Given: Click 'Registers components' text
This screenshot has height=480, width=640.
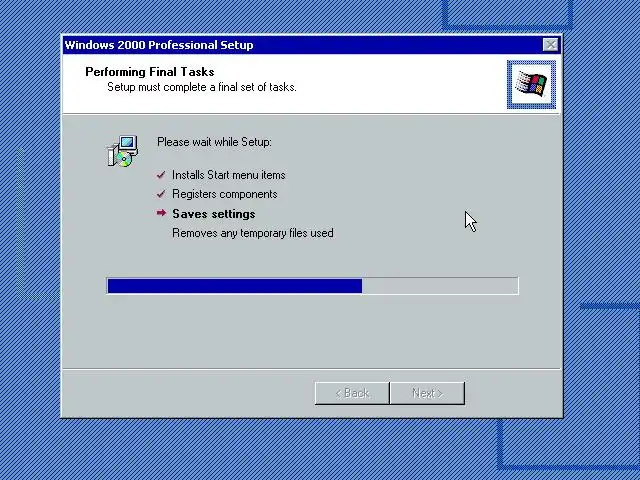Looking at the screenshot, I should (224, 194).
